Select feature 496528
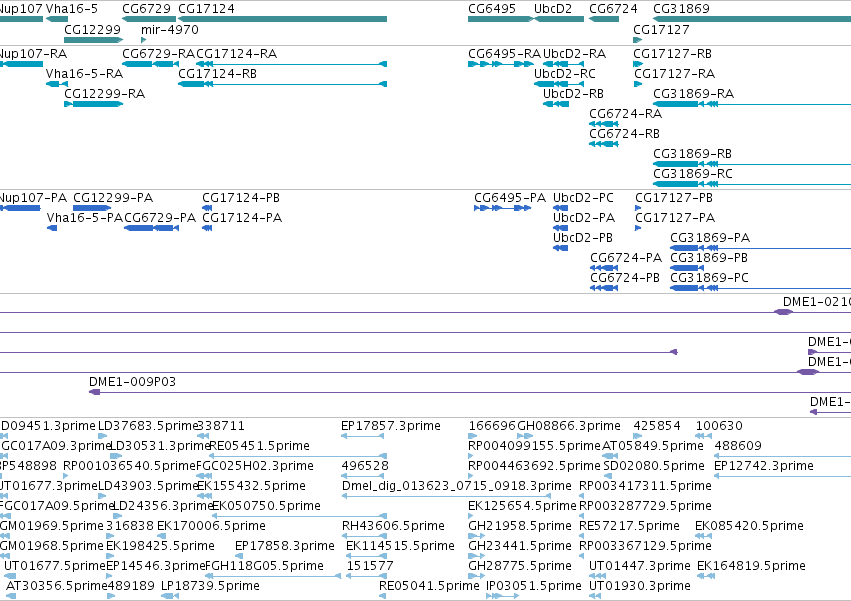Viewport: 851px width, 601px height. coord(363,476)
